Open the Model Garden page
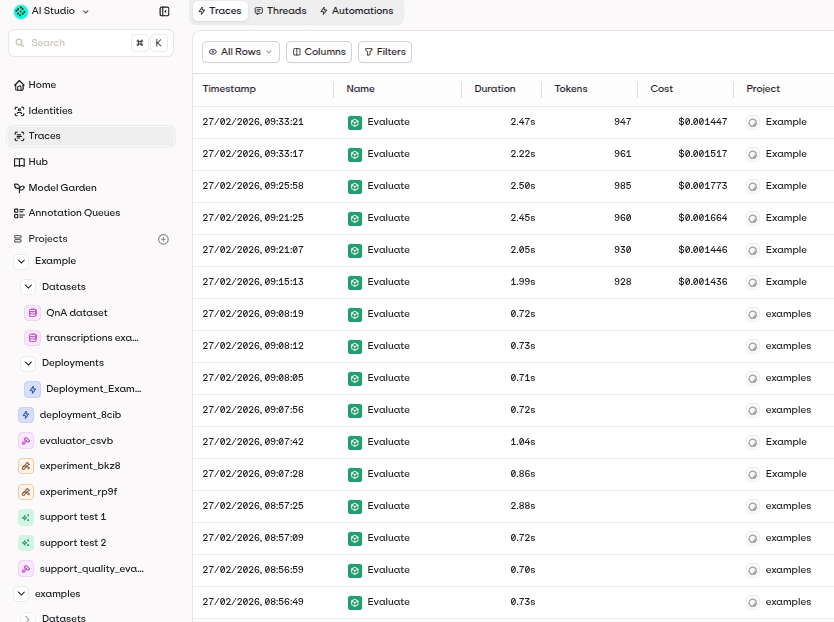The width and height of the screenshot is (834, 622). (62, 187)
